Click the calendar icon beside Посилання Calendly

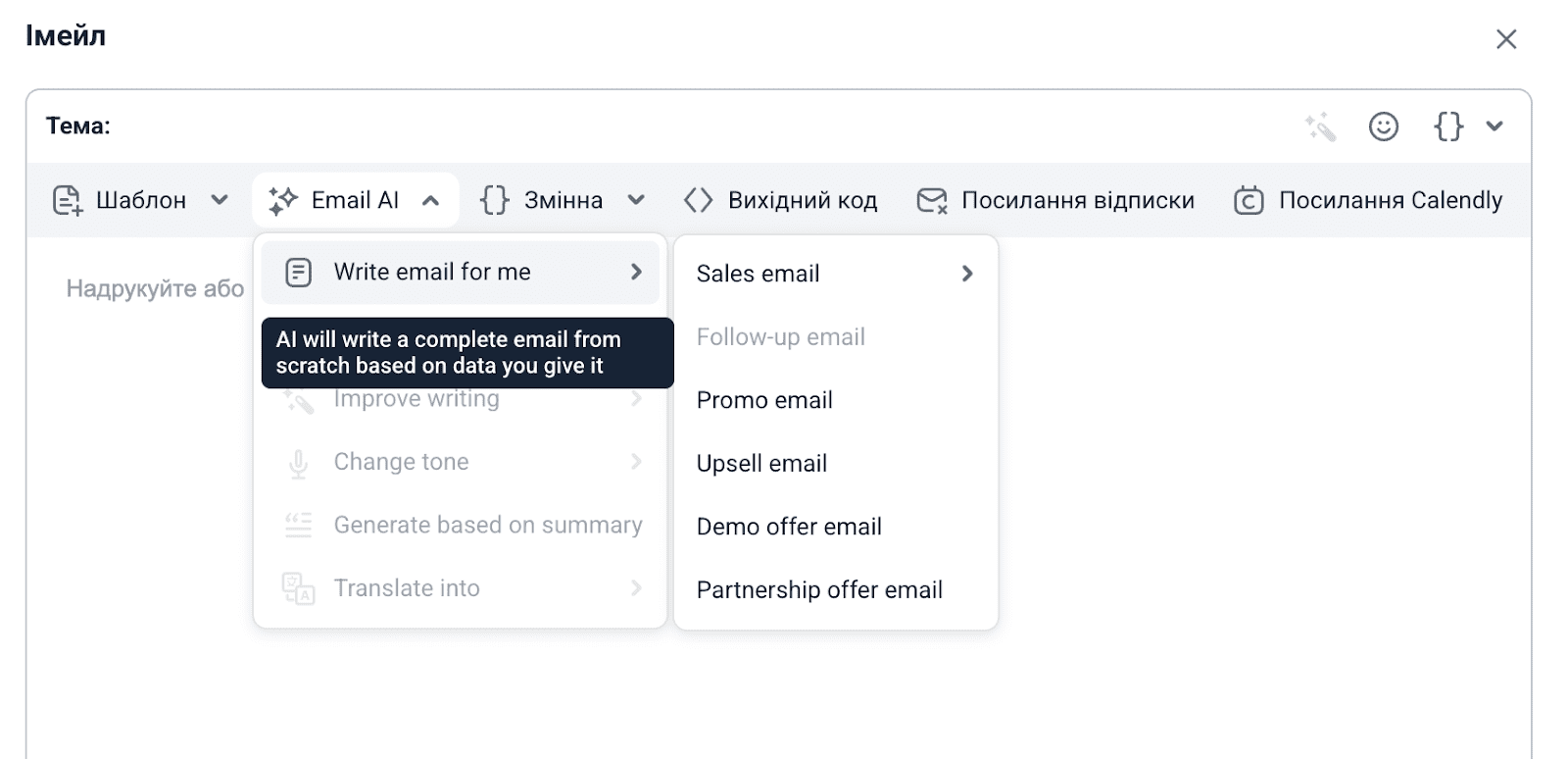1248,199
